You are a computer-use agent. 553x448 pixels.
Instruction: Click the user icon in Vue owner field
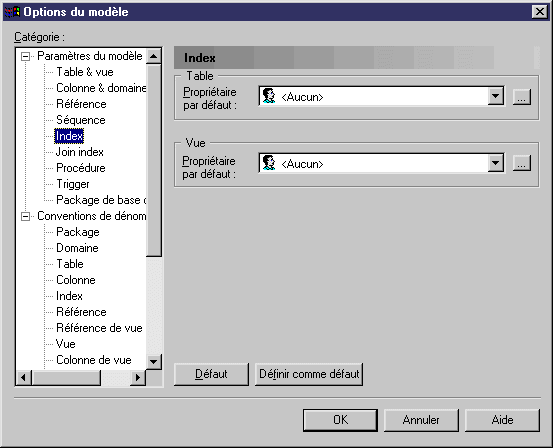(269, 163)
